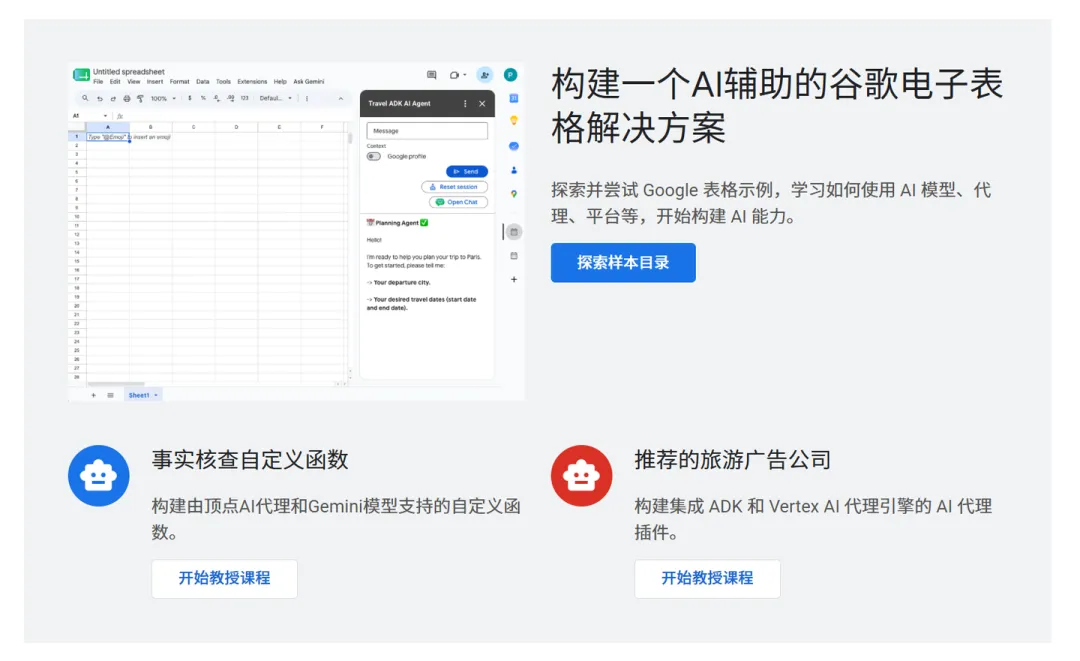This screenshot has width=1080, height=661.
Task: Apply the dollar currency format
Action: (190, 98)
